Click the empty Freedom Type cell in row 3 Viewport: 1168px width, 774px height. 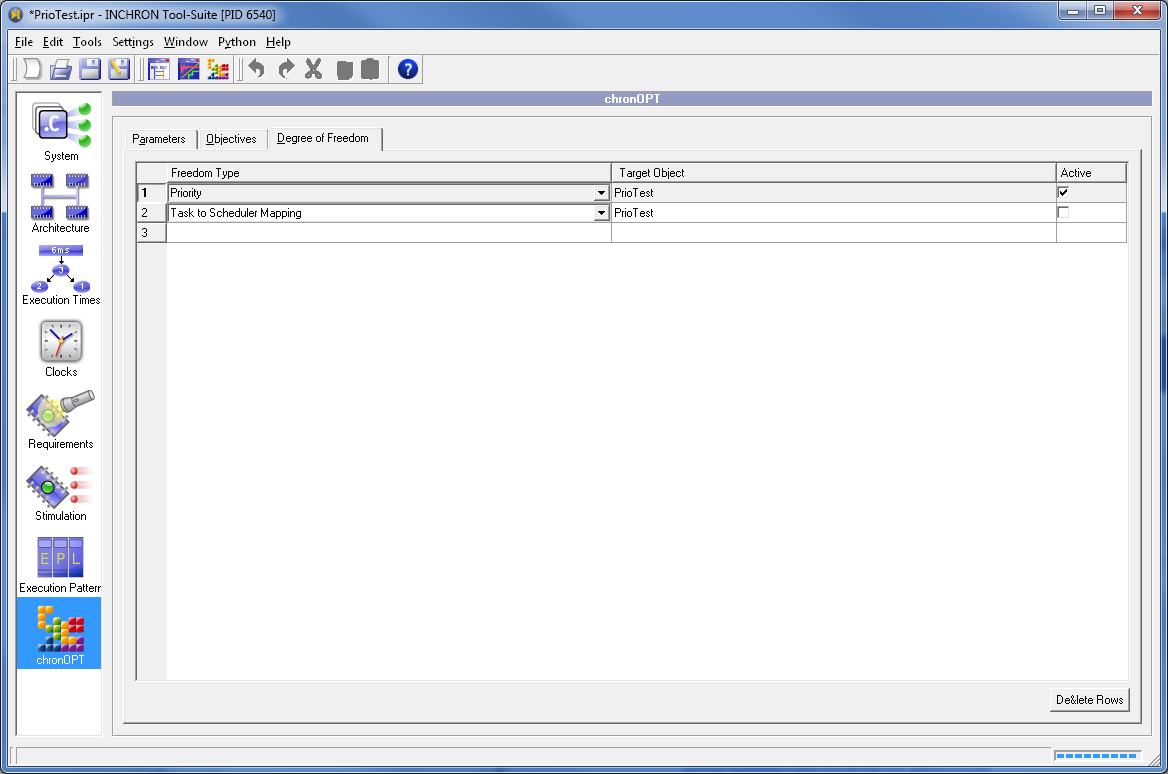tap(388, 233)
